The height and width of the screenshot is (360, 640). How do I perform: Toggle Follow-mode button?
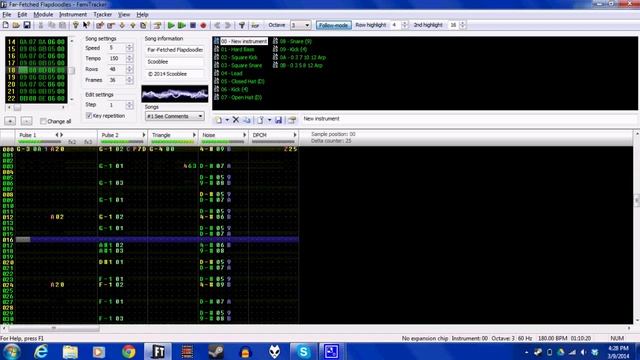coord(333,25)
